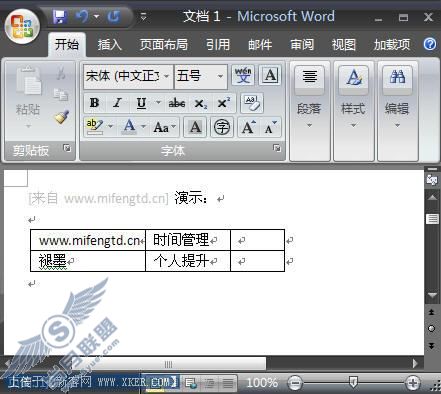Click the horizontal scrollbar right arrow

point(415,363)
